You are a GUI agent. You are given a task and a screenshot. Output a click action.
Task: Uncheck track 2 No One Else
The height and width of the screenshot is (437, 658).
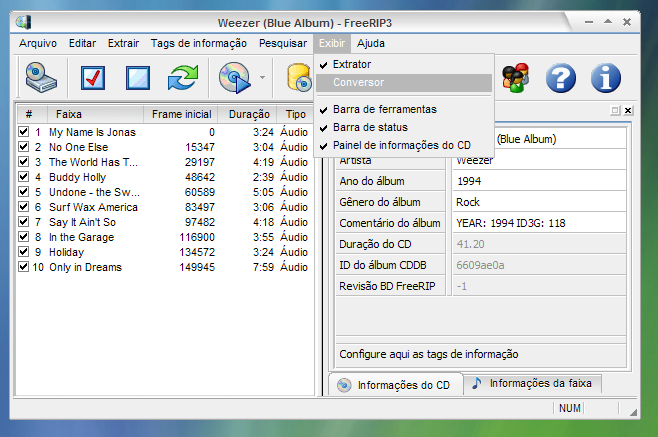(24, 147)
